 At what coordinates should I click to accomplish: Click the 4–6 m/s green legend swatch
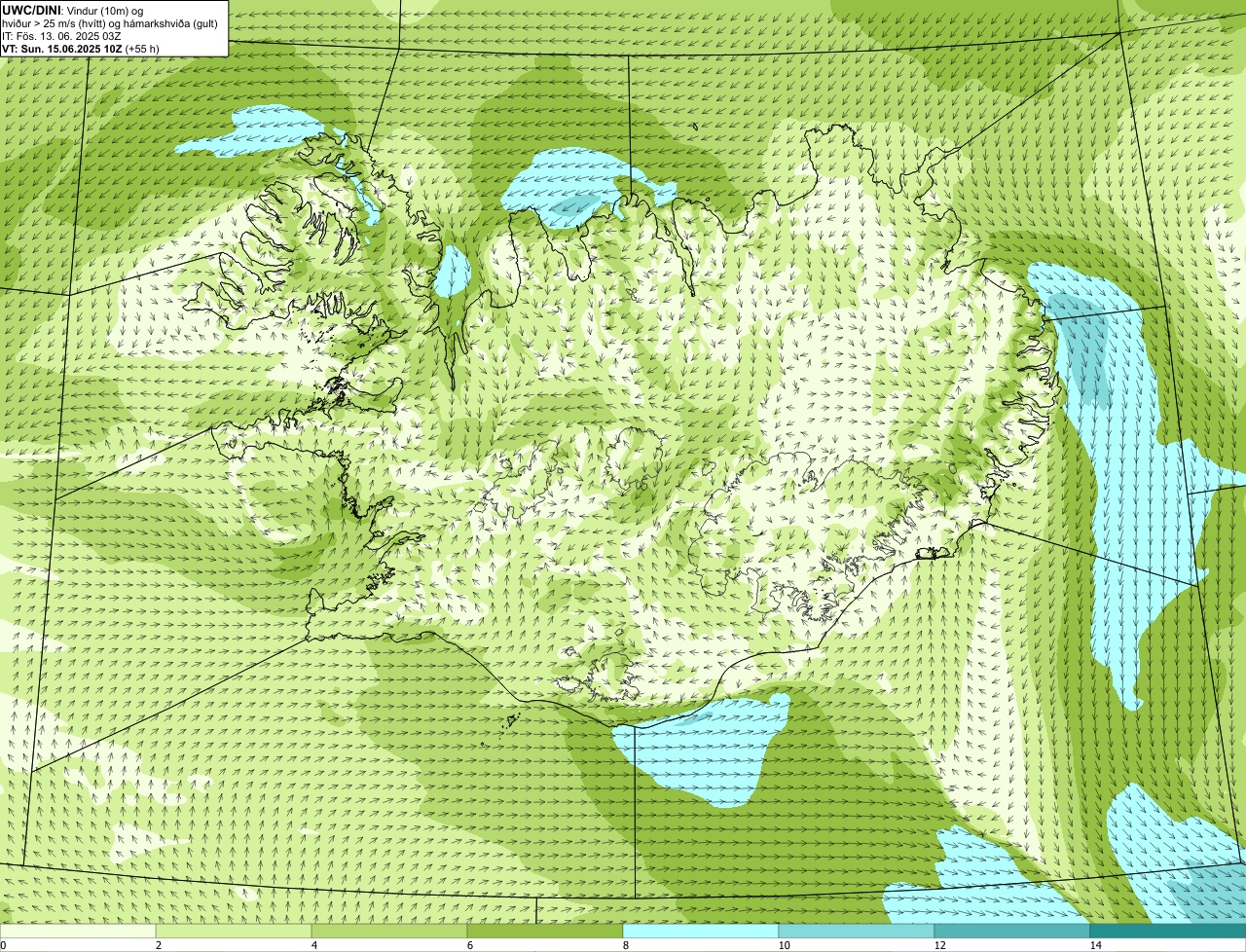389,931
